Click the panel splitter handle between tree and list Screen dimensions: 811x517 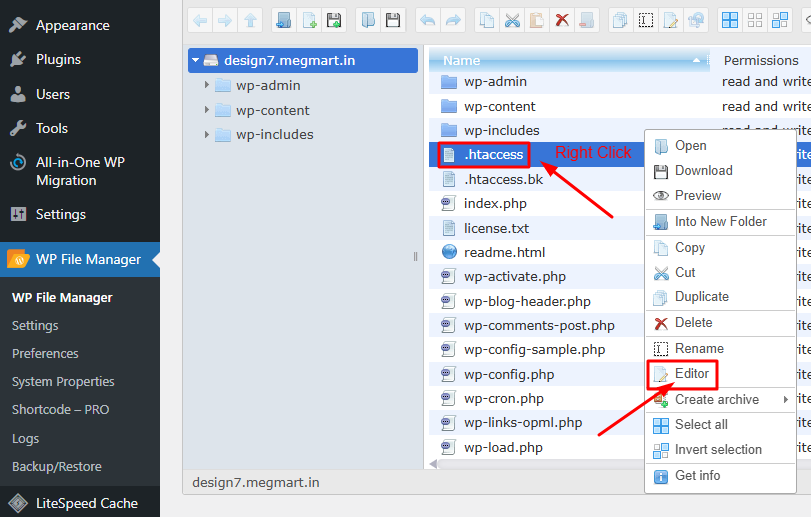point(416,257)
